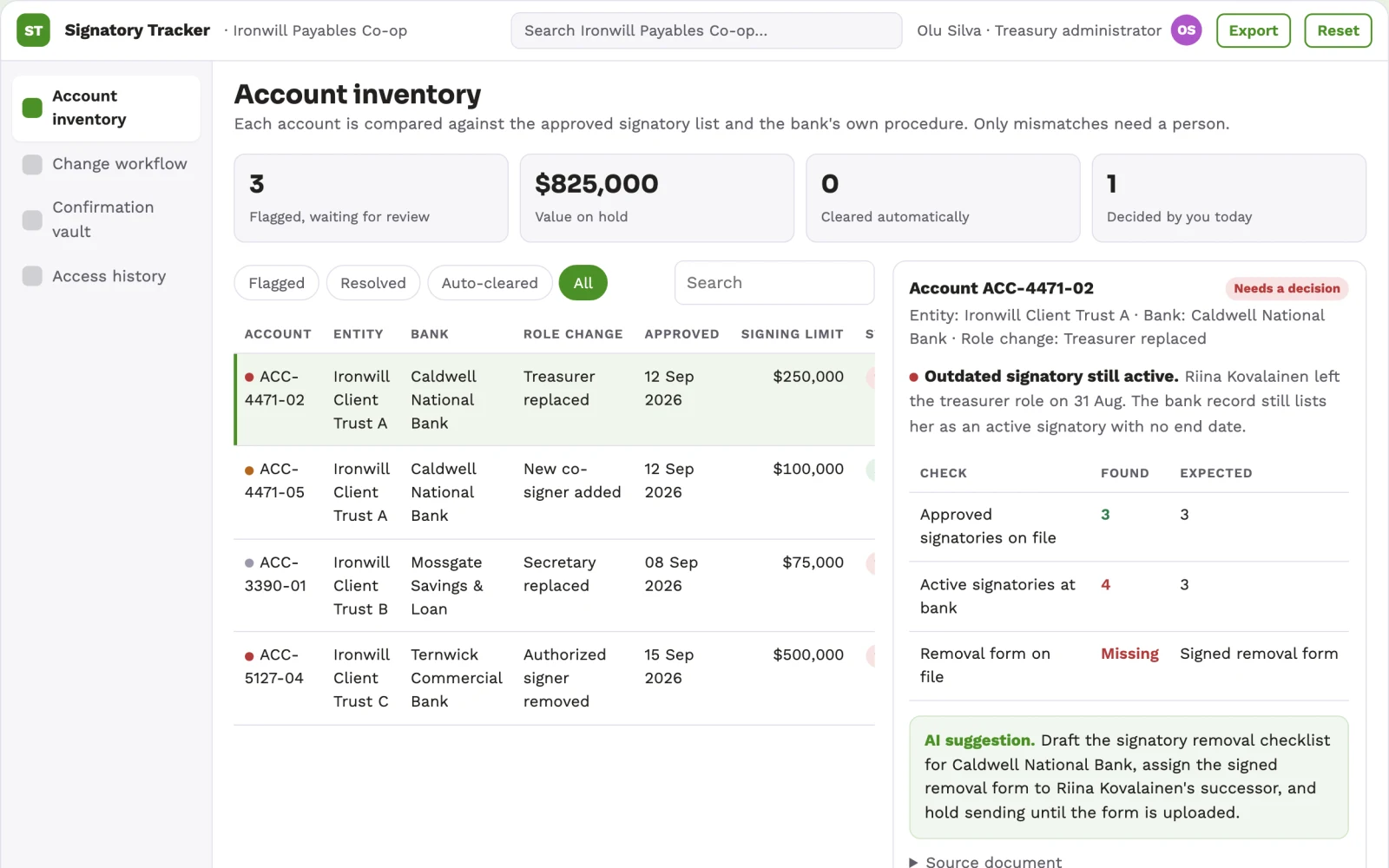Select account row ACC-4471-02
The width and height of the screenshot is (1389, 868).
(x=554, y=399)
